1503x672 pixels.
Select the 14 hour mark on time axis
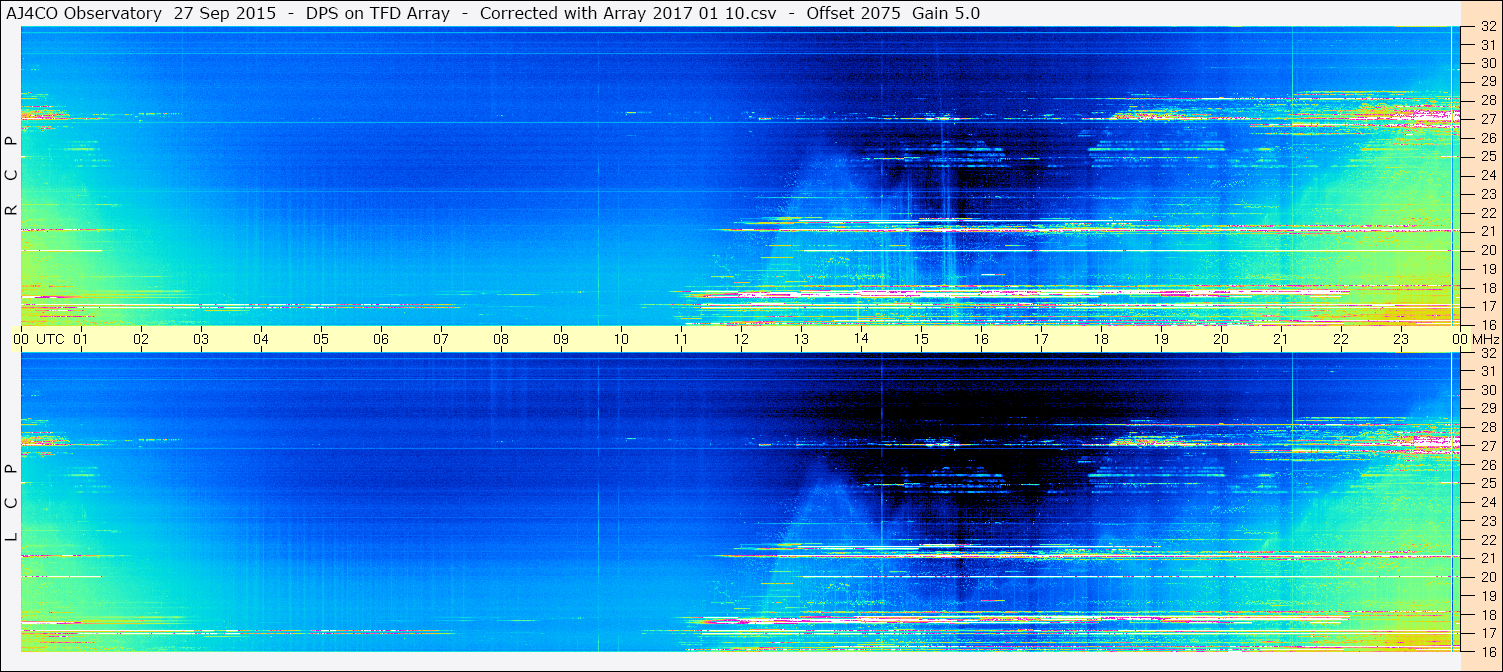coord(861,339)
